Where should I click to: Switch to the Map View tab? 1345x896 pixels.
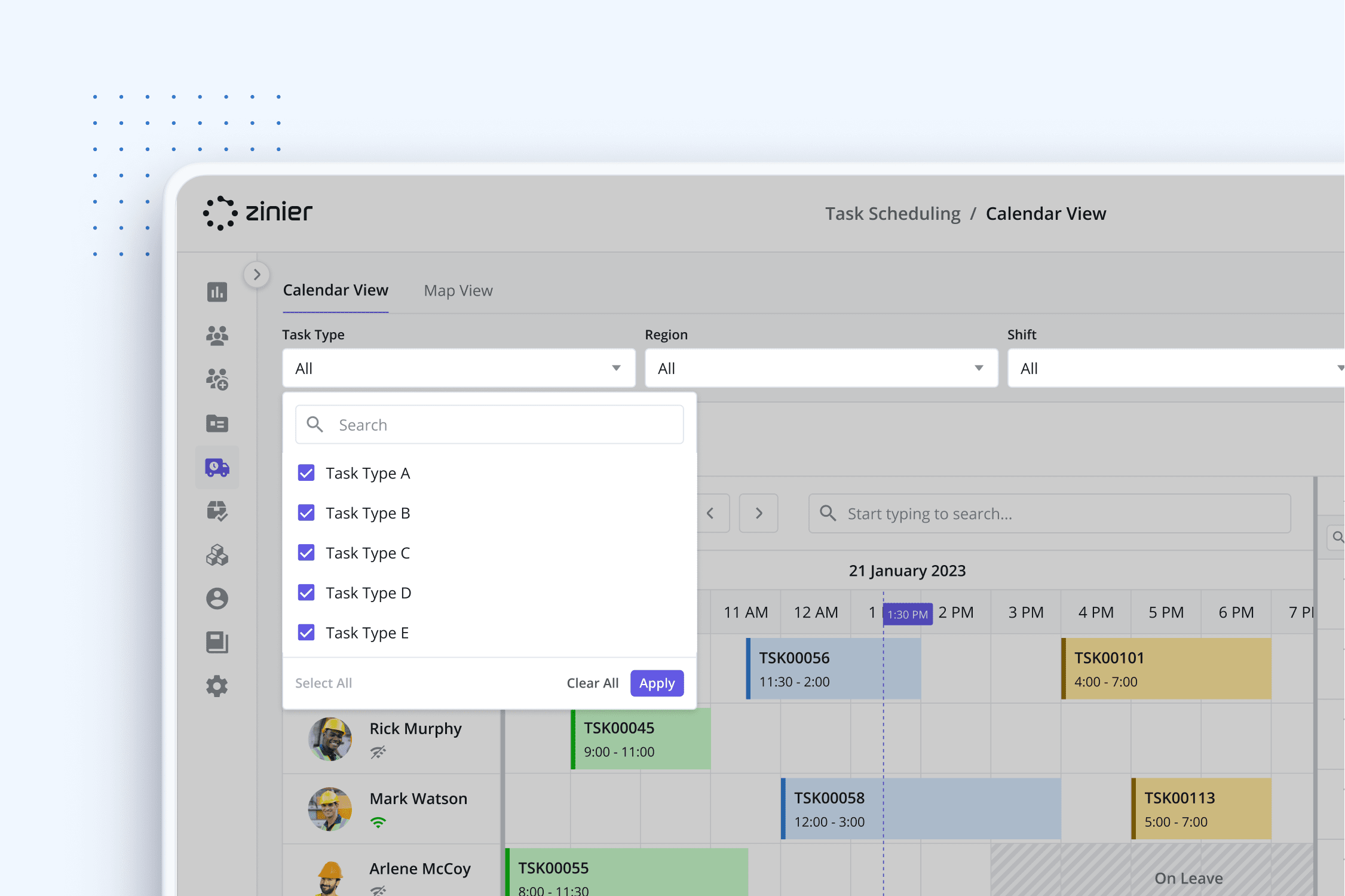click(458, 290)
